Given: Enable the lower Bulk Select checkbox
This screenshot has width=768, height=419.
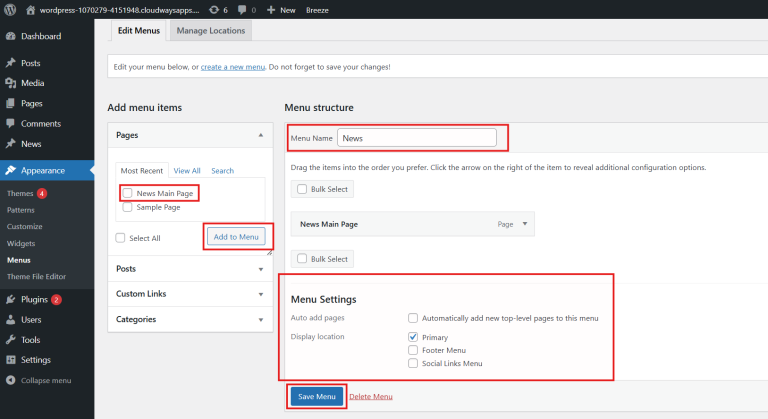Looking at the screenshot, I should [302, 258].
